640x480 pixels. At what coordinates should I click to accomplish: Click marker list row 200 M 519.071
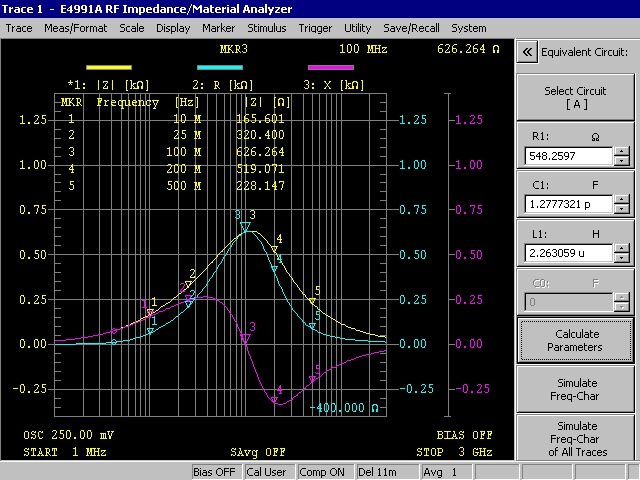(x=176, y=169)
